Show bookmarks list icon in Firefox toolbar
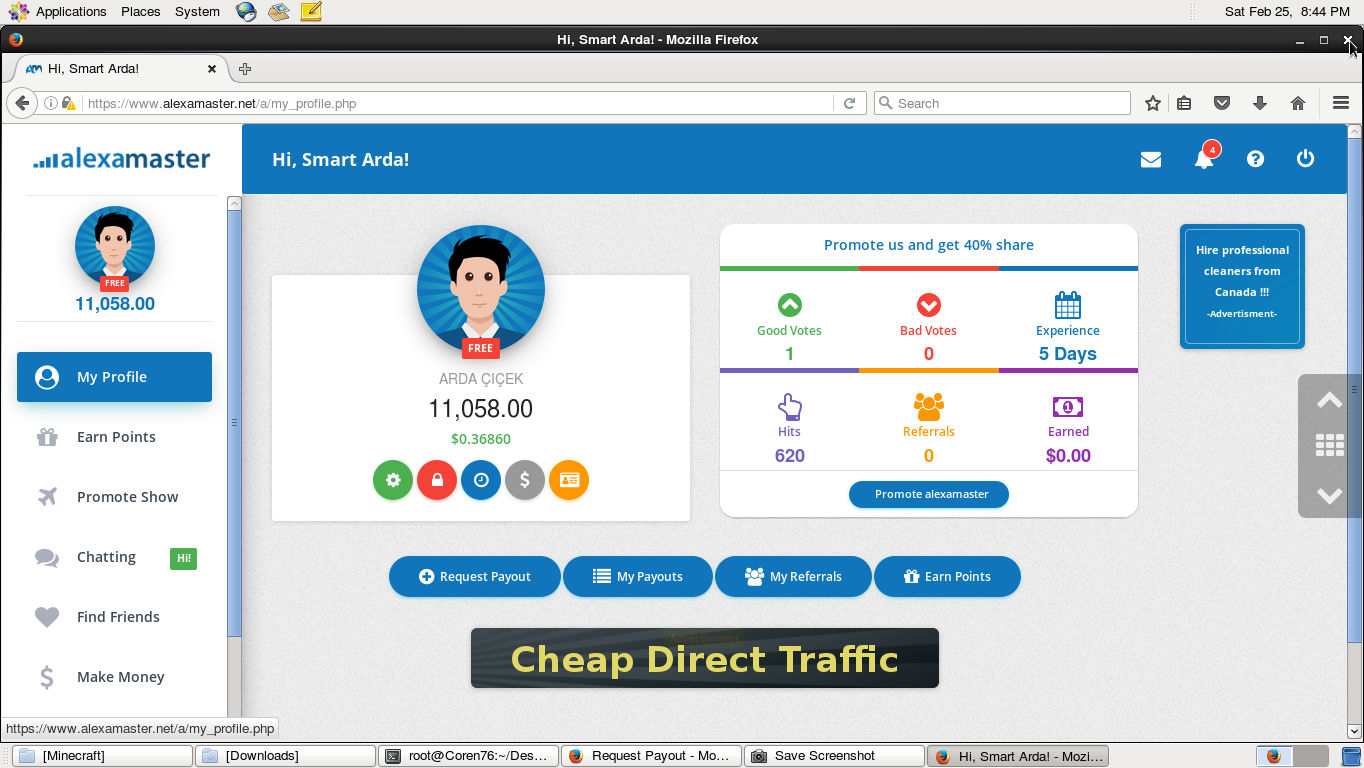The height and width of the screenshot is (768, 1364). pyautogui.click(x=1185, y=103)
